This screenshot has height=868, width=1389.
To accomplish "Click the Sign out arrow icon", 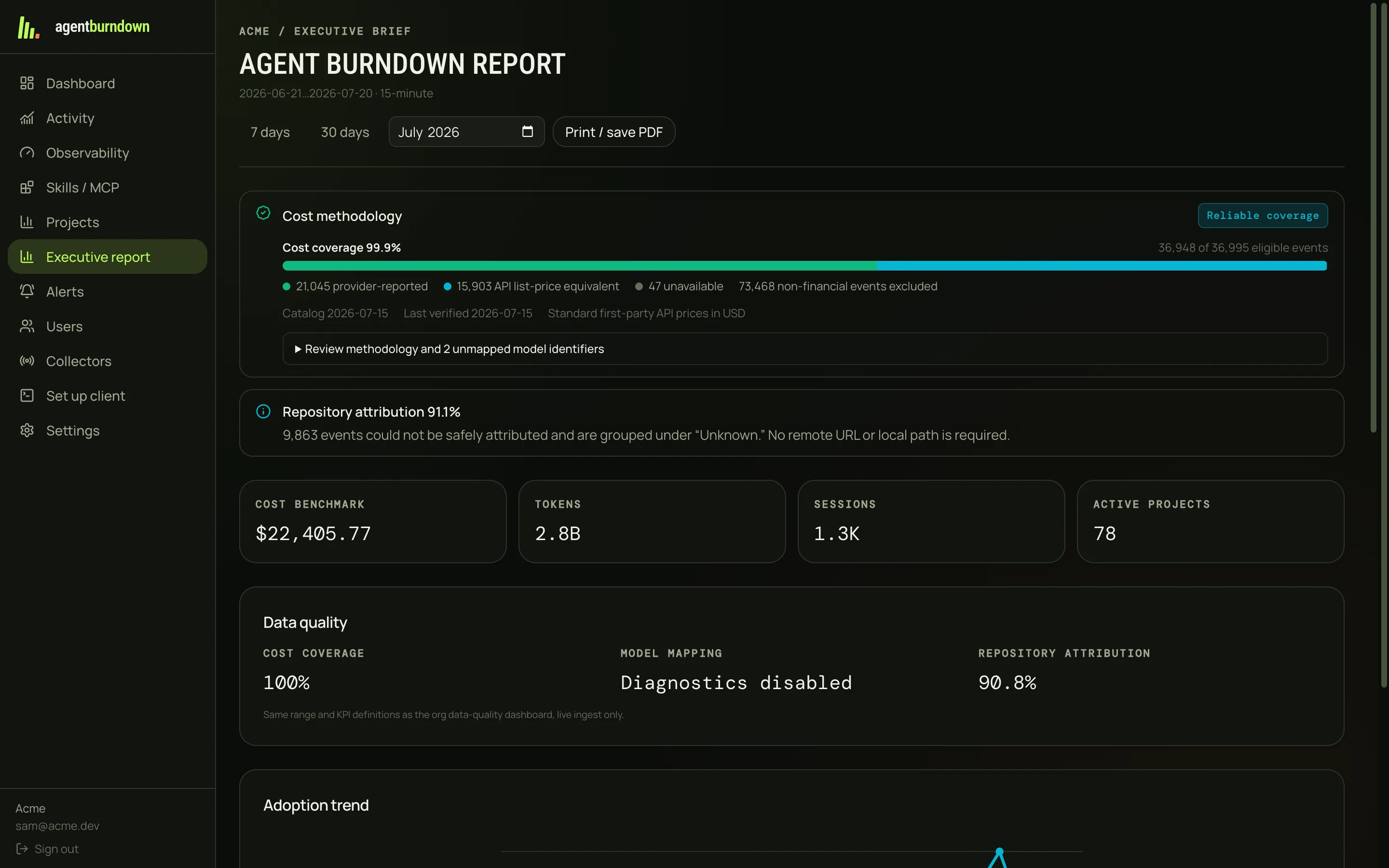I will click(x=22, y=849).
